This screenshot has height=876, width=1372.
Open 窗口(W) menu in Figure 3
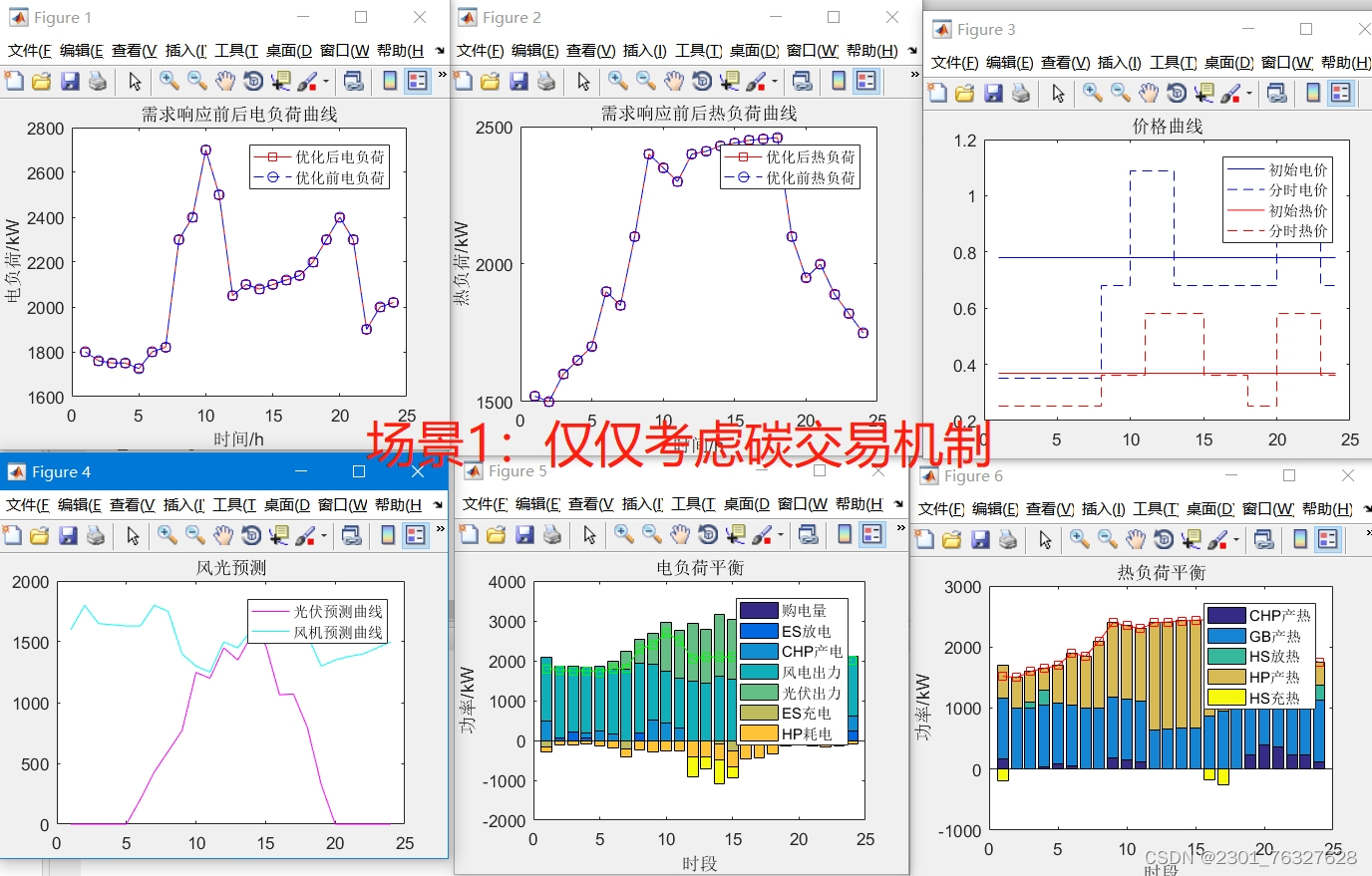1287,63
